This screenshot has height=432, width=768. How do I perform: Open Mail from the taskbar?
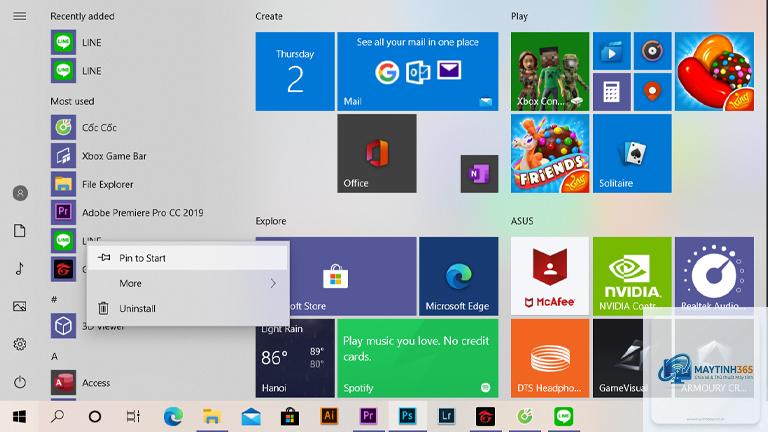click(x=251, y=417)
